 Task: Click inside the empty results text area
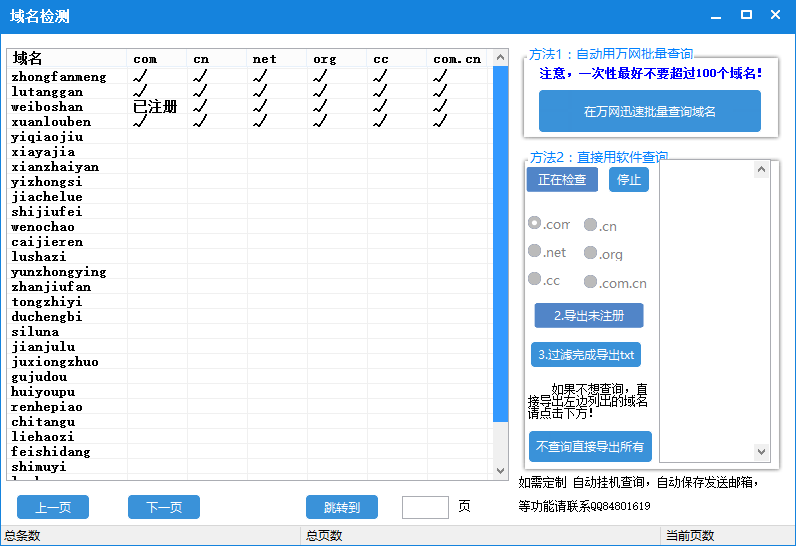pyautogui.click(x=707, y=311)
